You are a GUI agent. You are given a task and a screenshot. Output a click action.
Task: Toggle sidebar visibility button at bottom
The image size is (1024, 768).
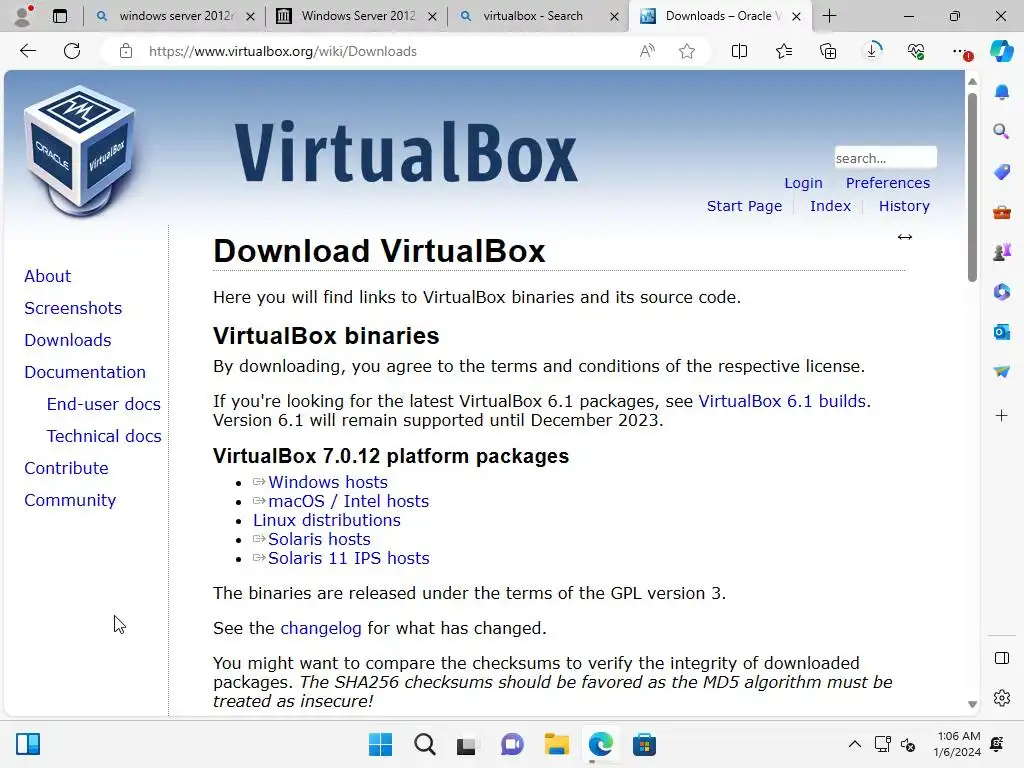tap(1002, 658)
